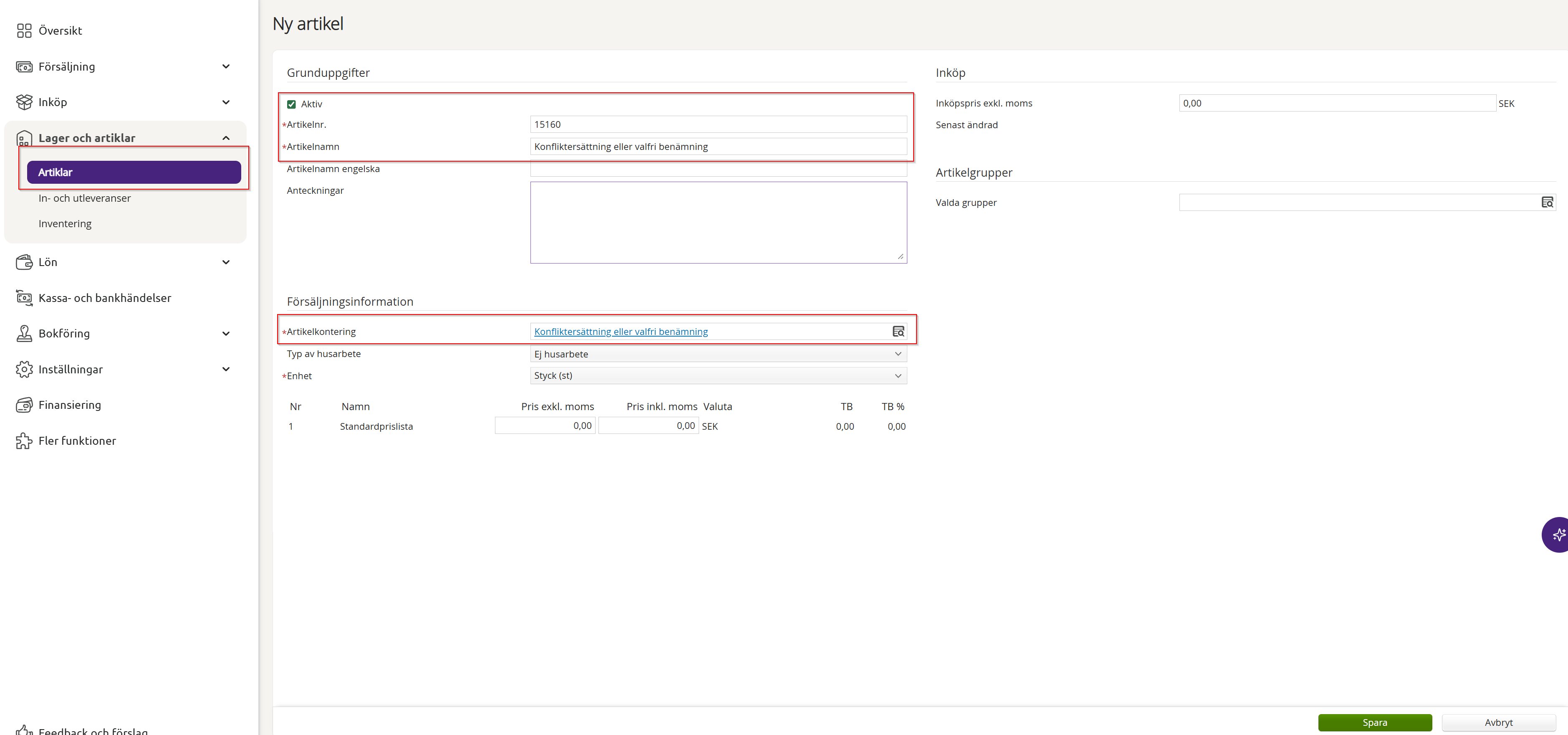Click the Fler funktioner puzzle icon

click(24, 441)
